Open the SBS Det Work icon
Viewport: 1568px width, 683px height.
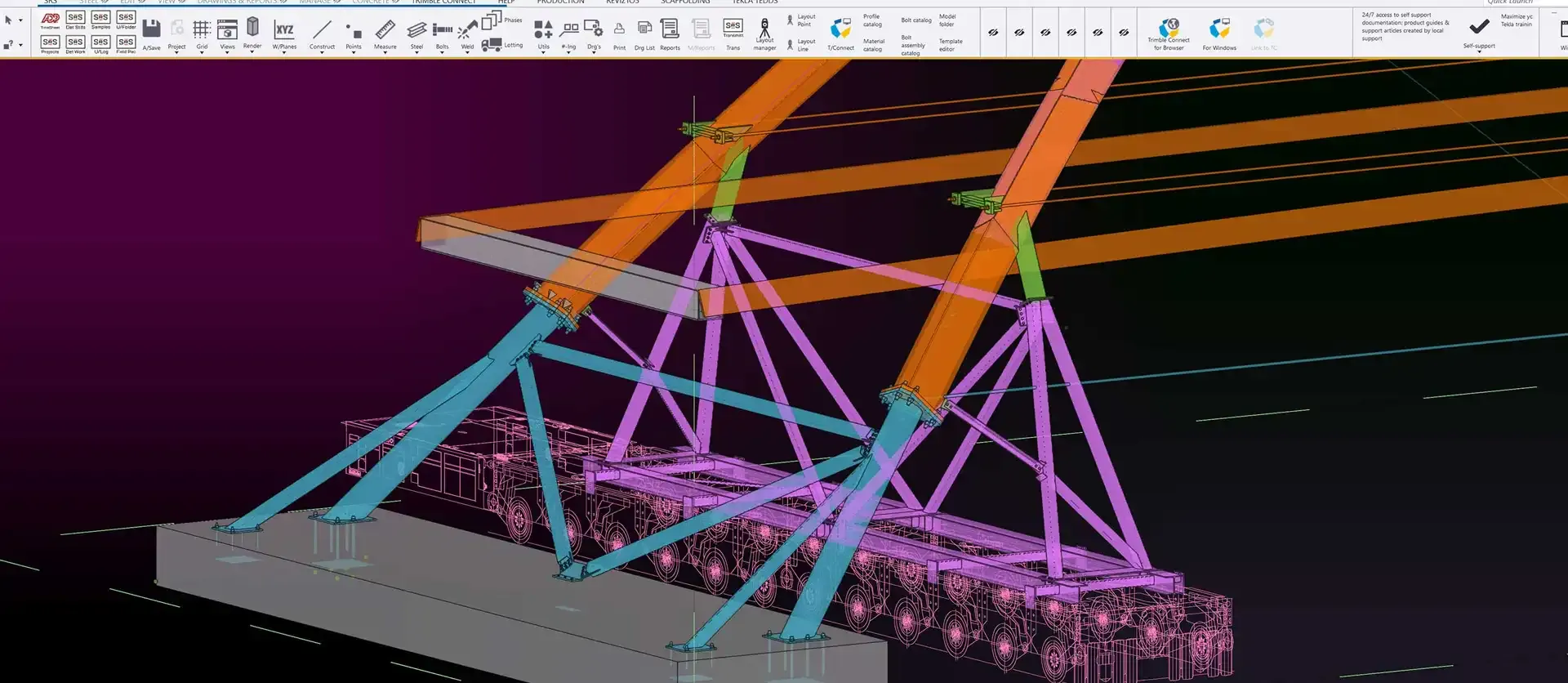tap(75, 44)
